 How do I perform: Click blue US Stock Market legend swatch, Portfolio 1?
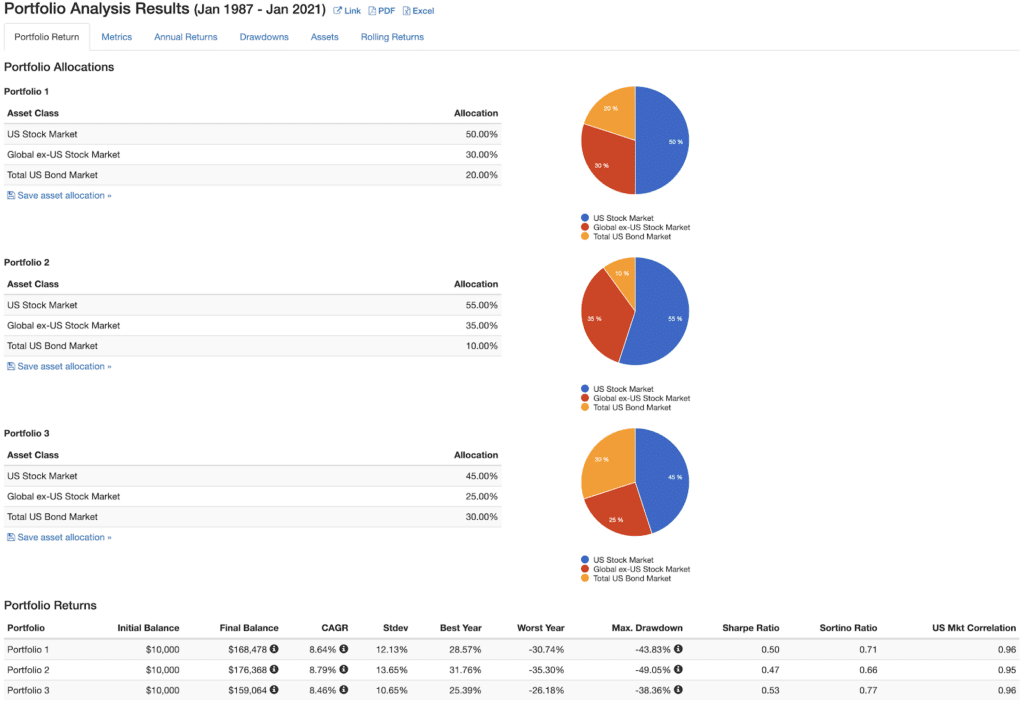click(x=585, y=218)
